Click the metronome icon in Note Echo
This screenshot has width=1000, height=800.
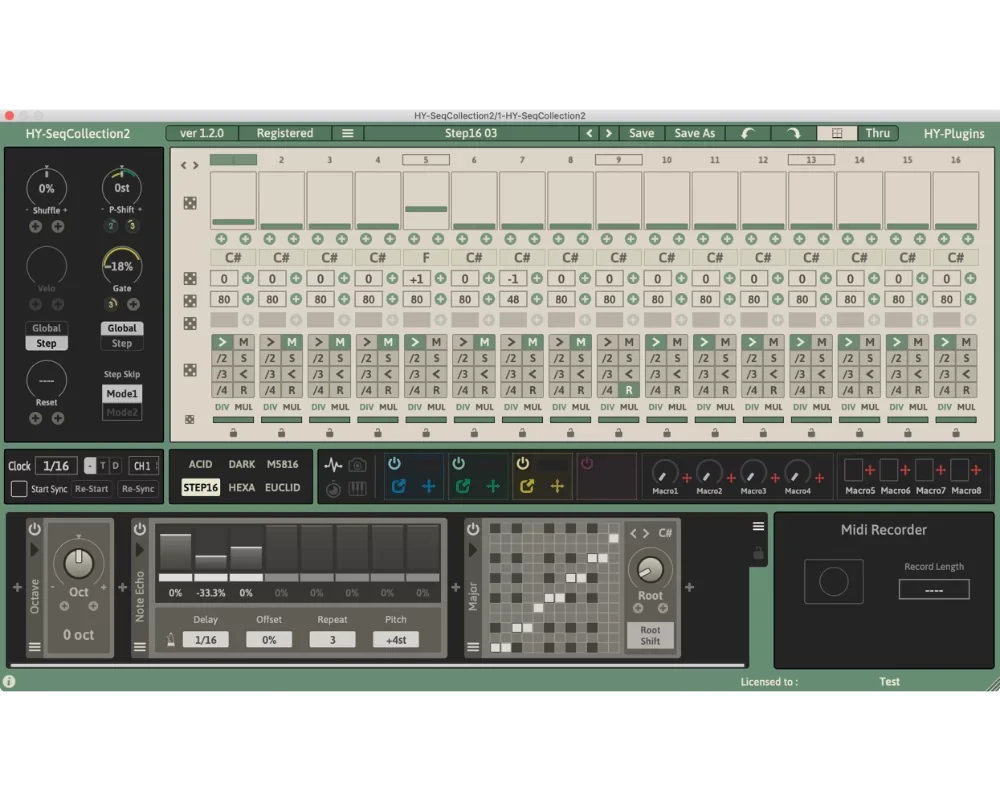click(x=170, y=639)
